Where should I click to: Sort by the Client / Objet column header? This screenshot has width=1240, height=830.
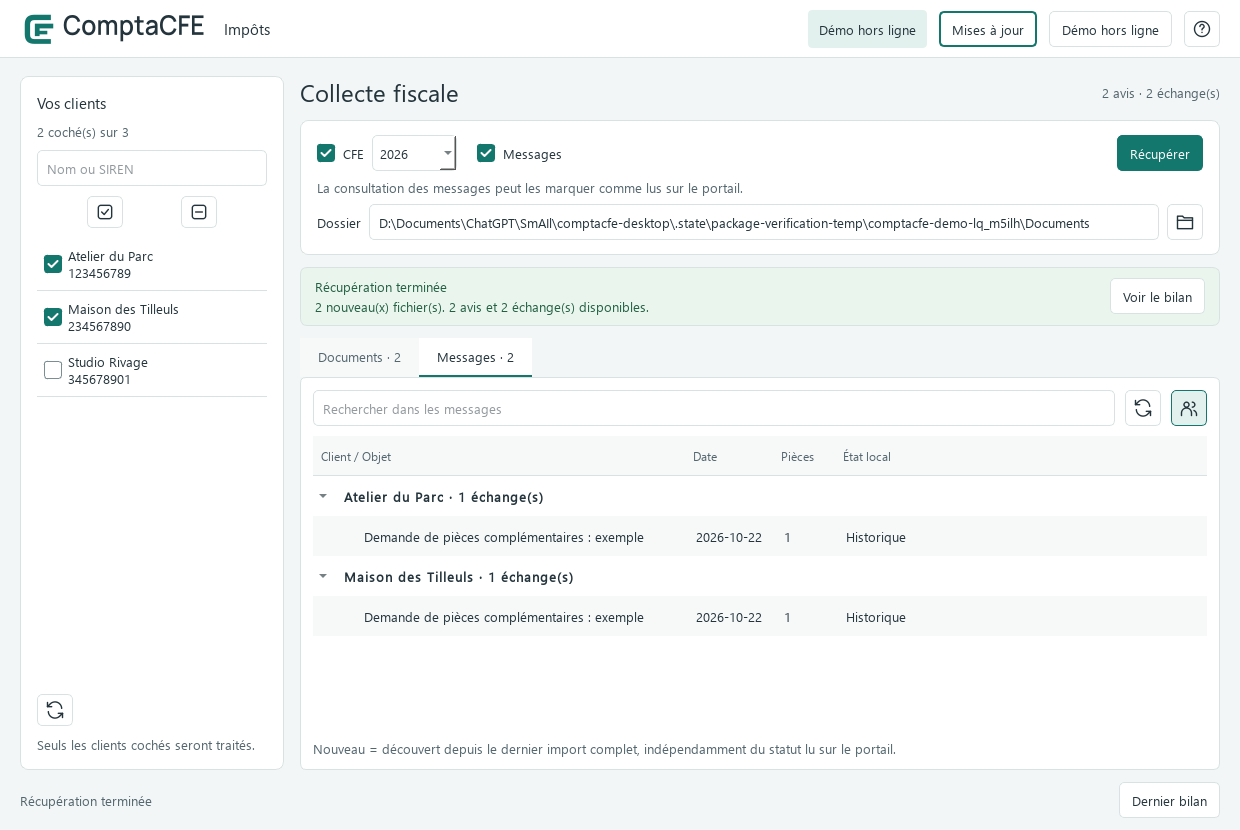click(356, 456)
